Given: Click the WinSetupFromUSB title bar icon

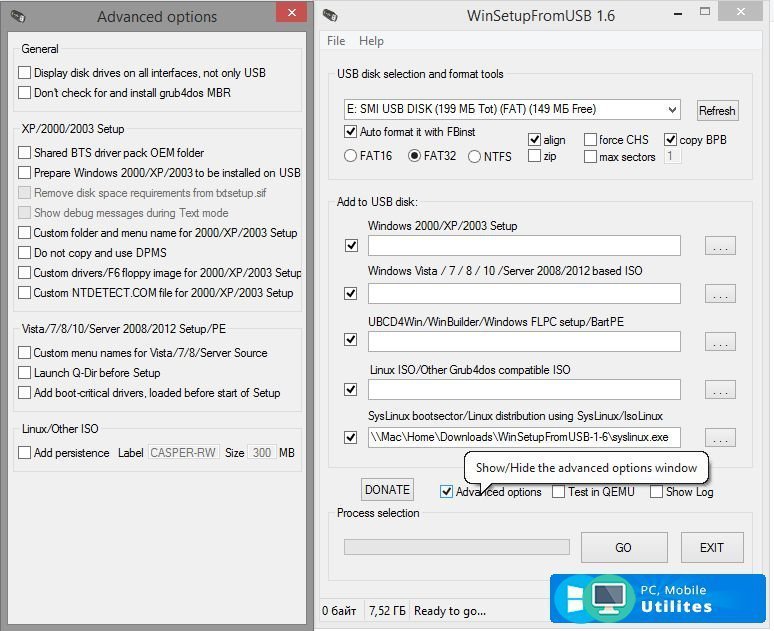Looking at the screenshot, I should click(330, 16).
